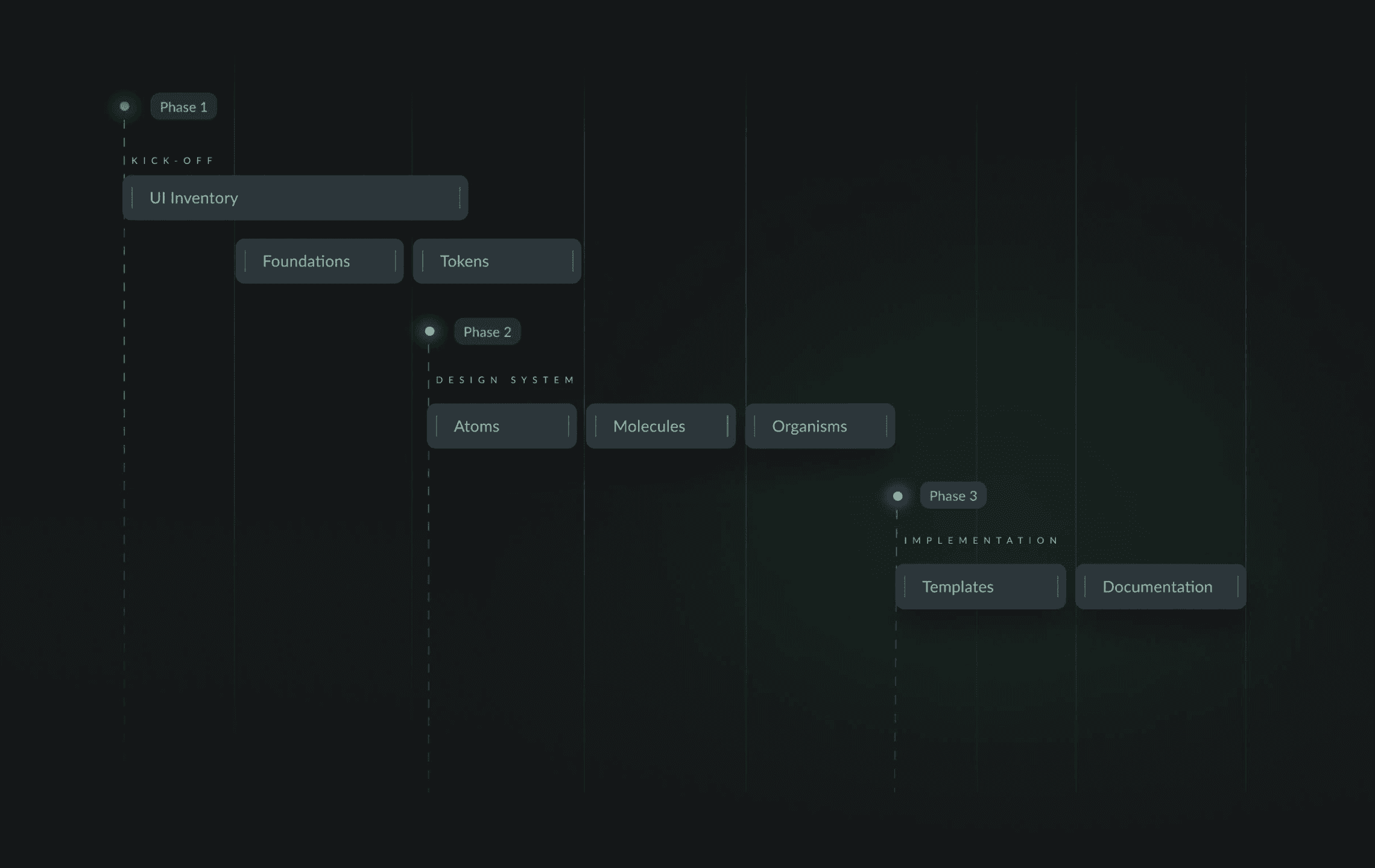This screenshot has width=1375, height=868.
Task: Select the Foundations task bar
Action: point(319,262)
